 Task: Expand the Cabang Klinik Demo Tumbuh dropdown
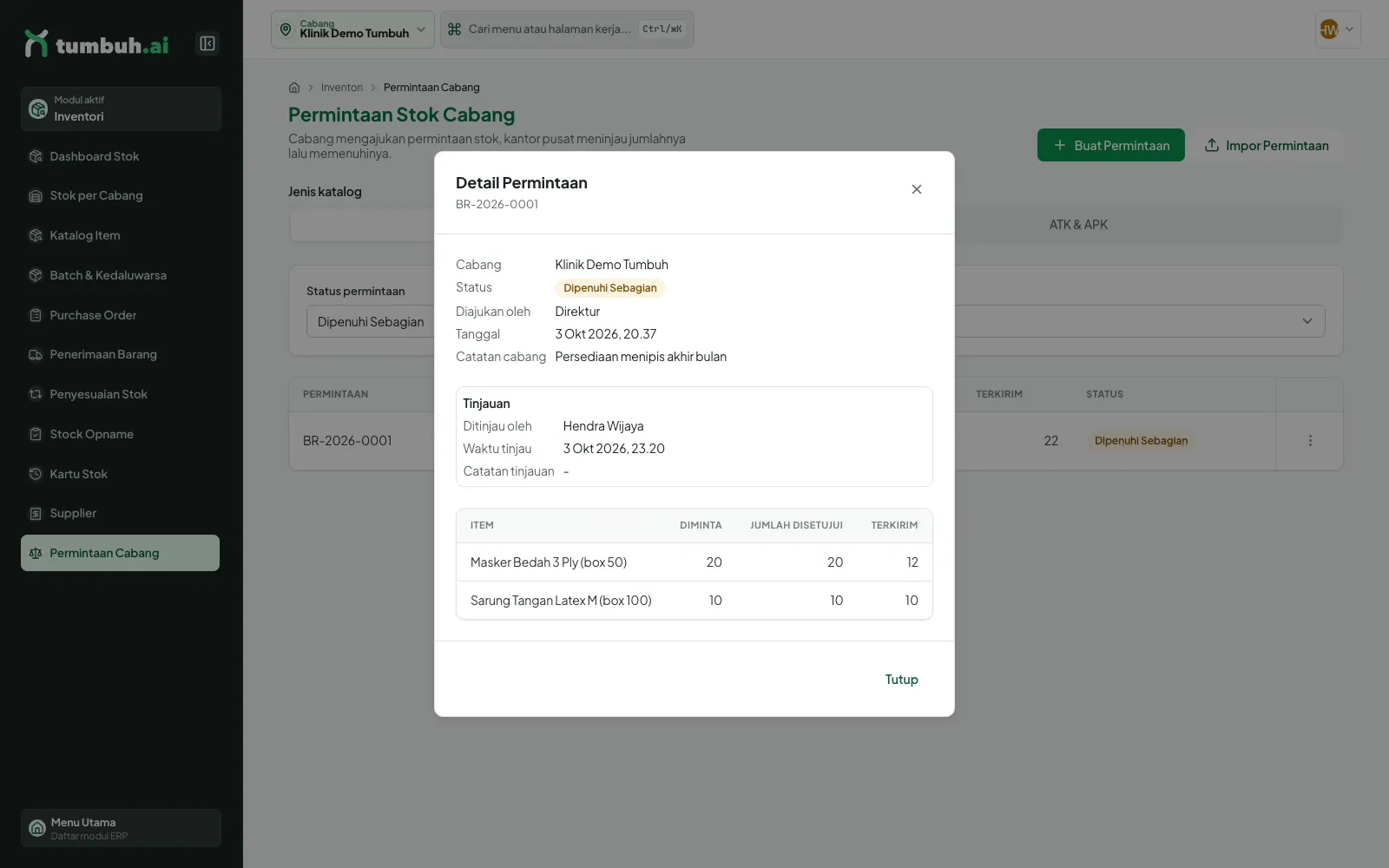352,30
